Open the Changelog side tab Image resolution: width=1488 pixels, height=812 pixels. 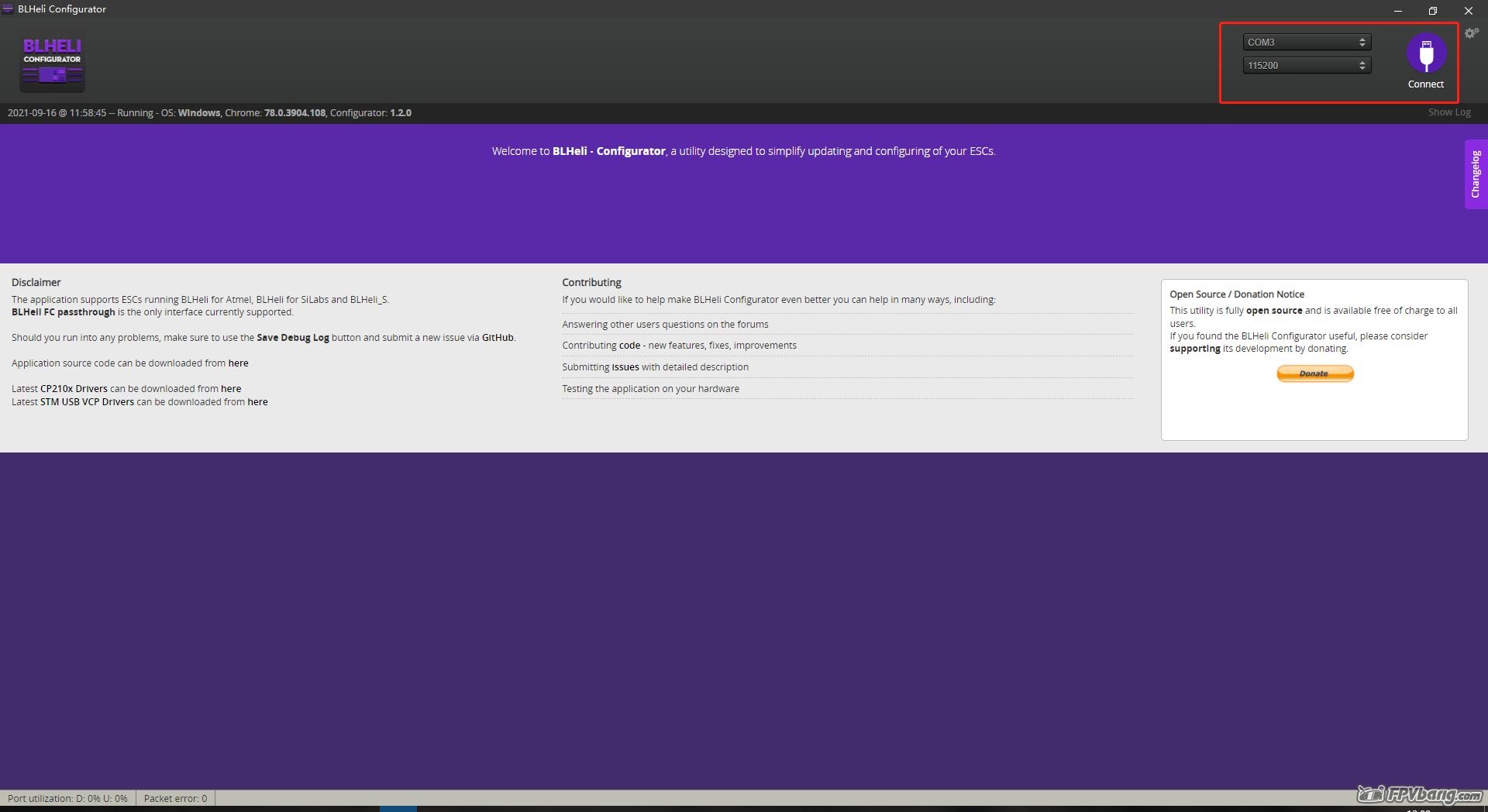(x=1476, y=174)
